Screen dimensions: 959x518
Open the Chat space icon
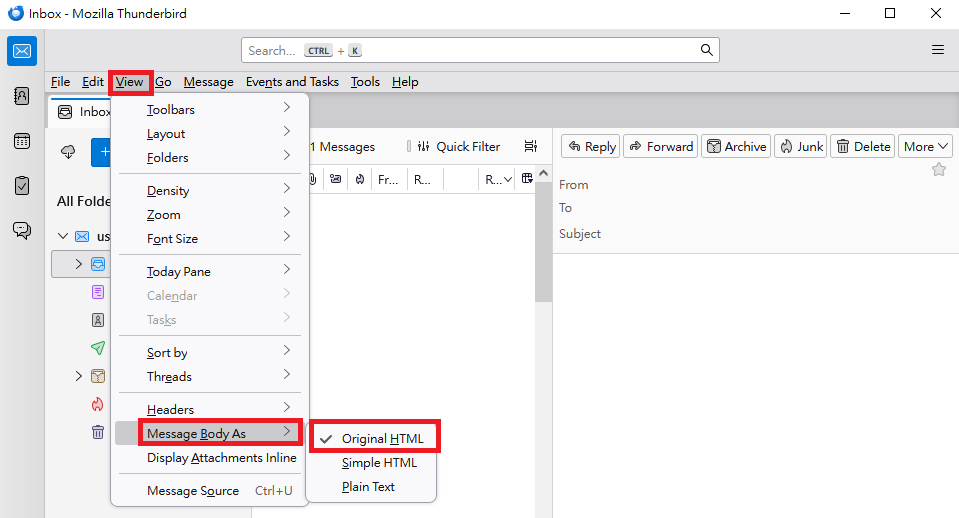(x=22, y=230)
